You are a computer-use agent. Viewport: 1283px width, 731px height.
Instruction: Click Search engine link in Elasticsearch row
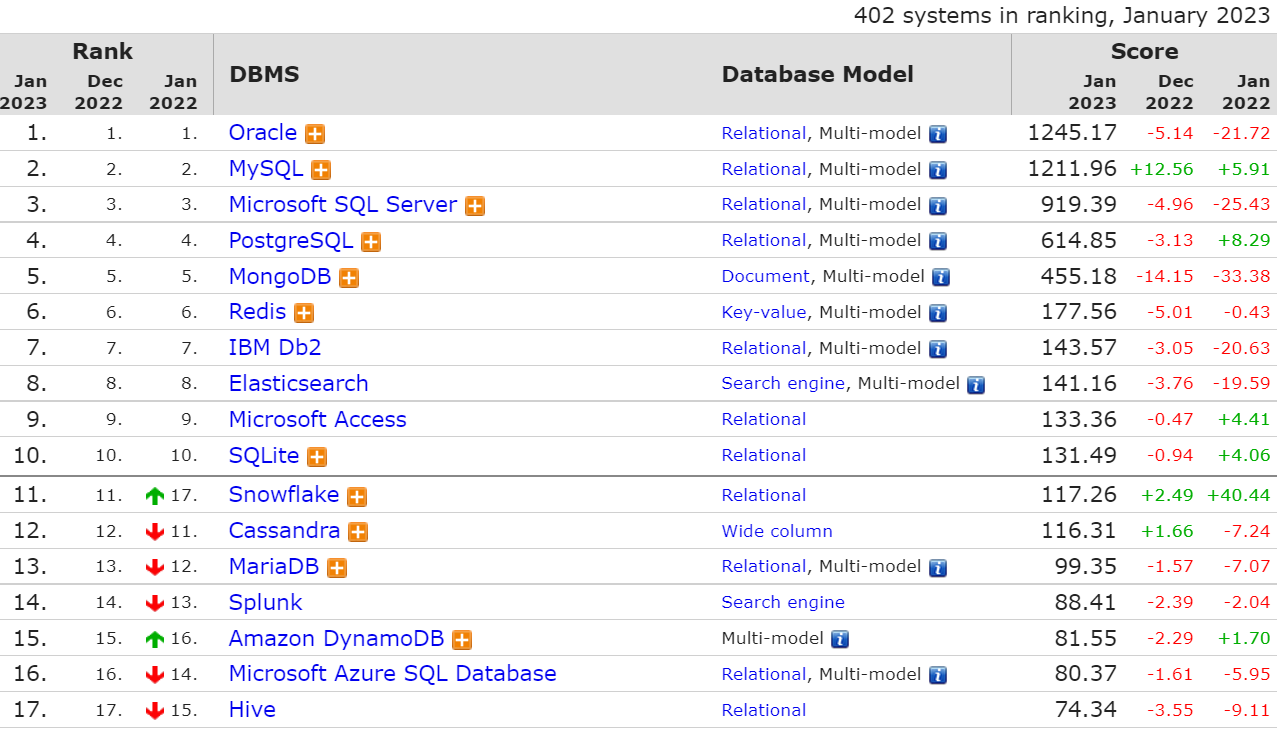784,384
